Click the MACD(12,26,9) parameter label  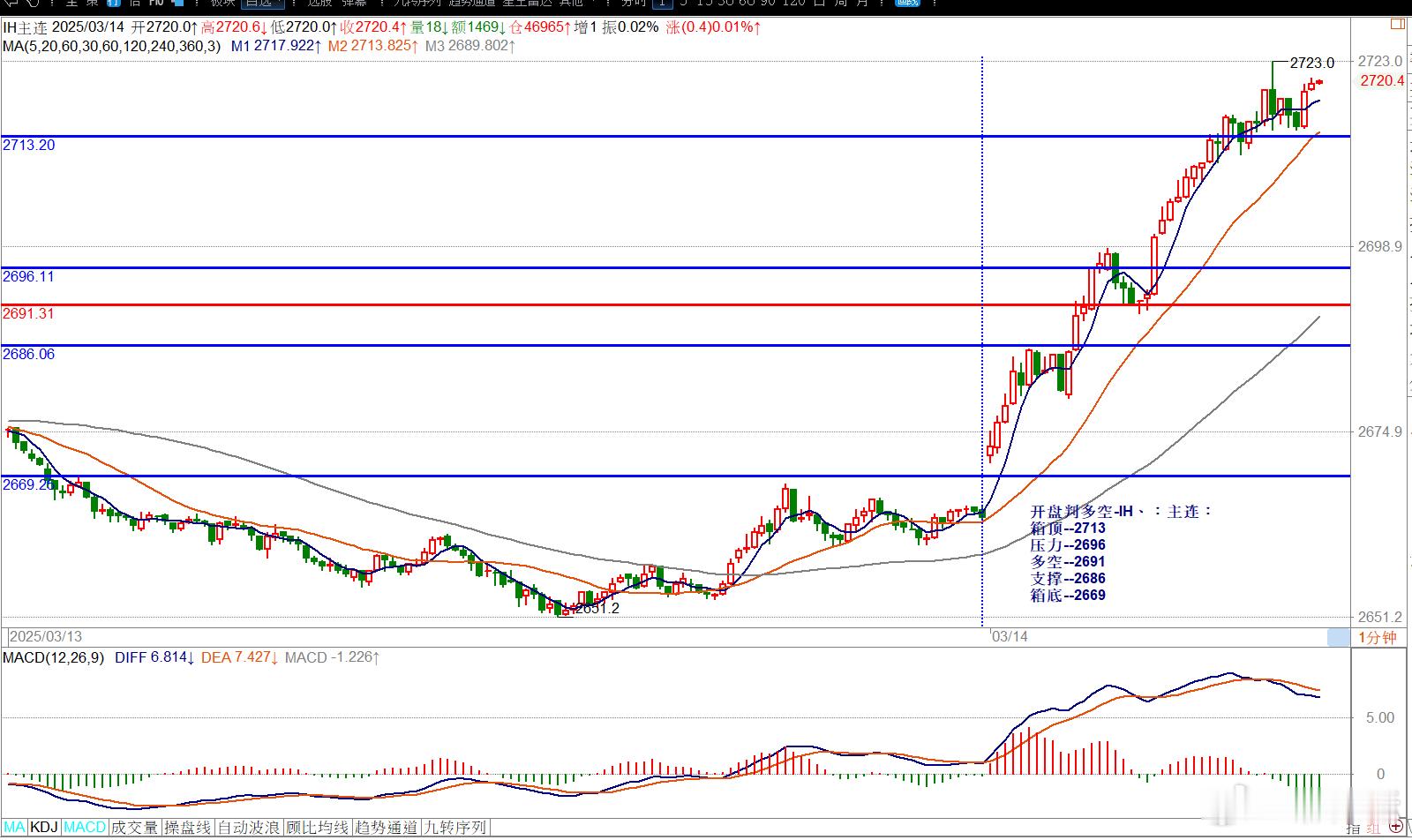tap(53, 657)
